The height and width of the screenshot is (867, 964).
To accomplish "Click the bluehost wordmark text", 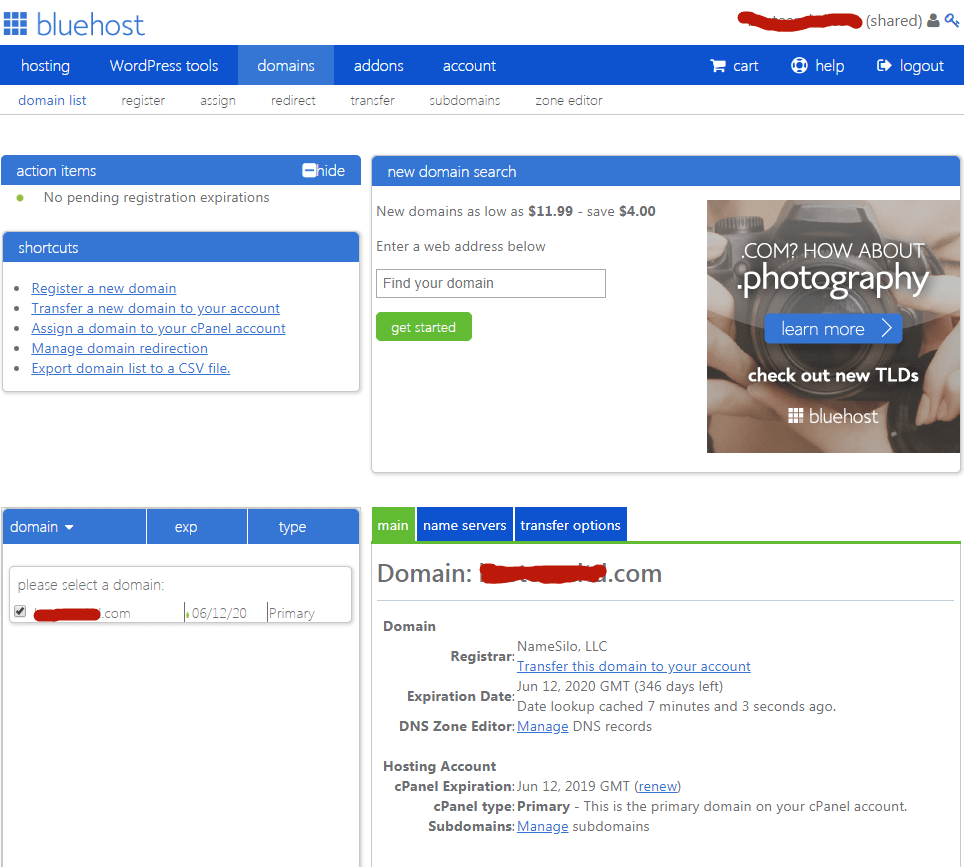I will pos(90,25).
